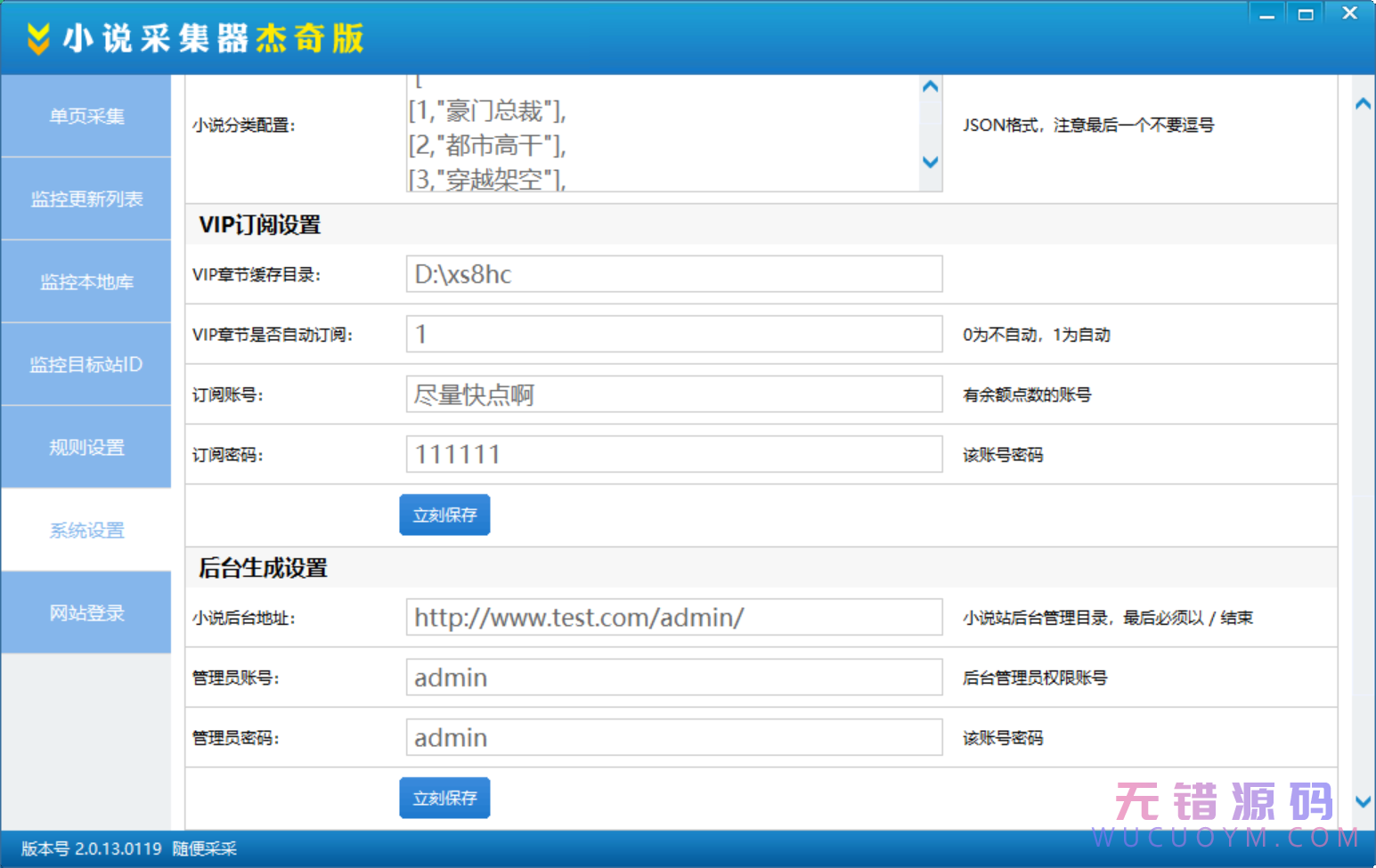Switch to 监控更新列表 tab

86,199
